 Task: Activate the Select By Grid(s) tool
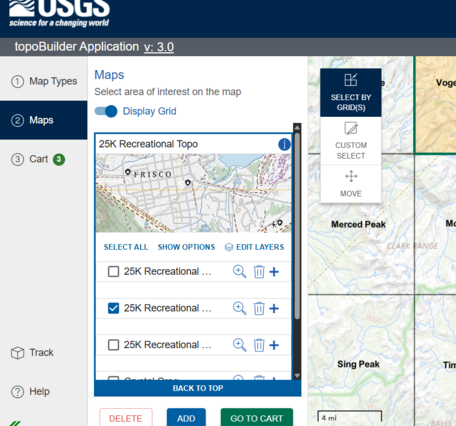(x=351, y=93)
